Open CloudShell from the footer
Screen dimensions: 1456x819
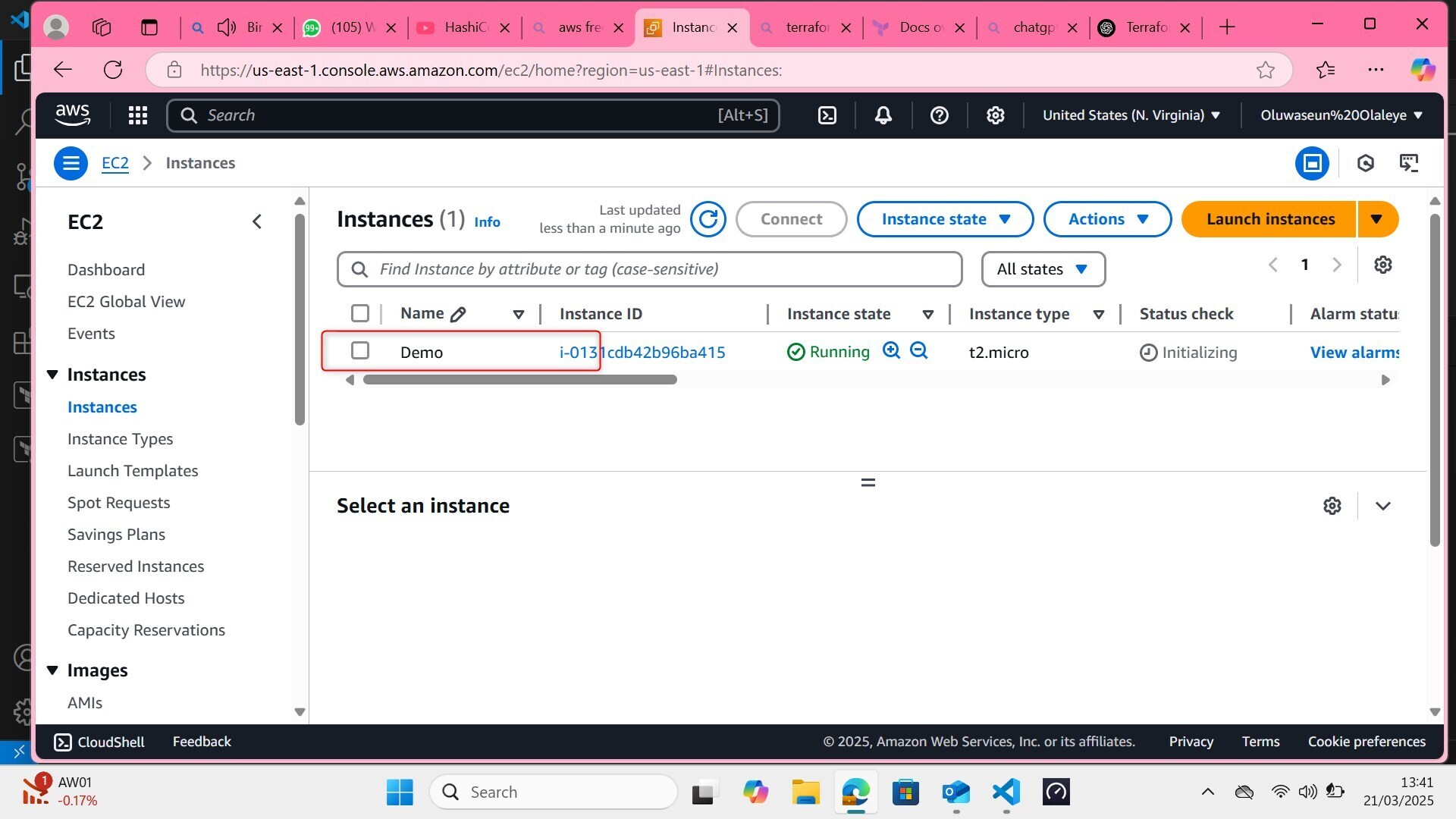[x=99, y=742]
